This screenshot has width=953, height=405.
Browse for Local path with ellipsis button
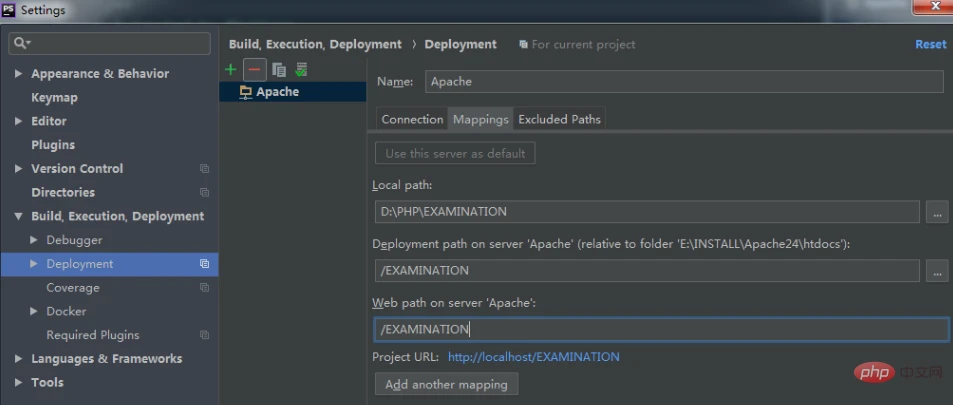[x=937, y=212]
